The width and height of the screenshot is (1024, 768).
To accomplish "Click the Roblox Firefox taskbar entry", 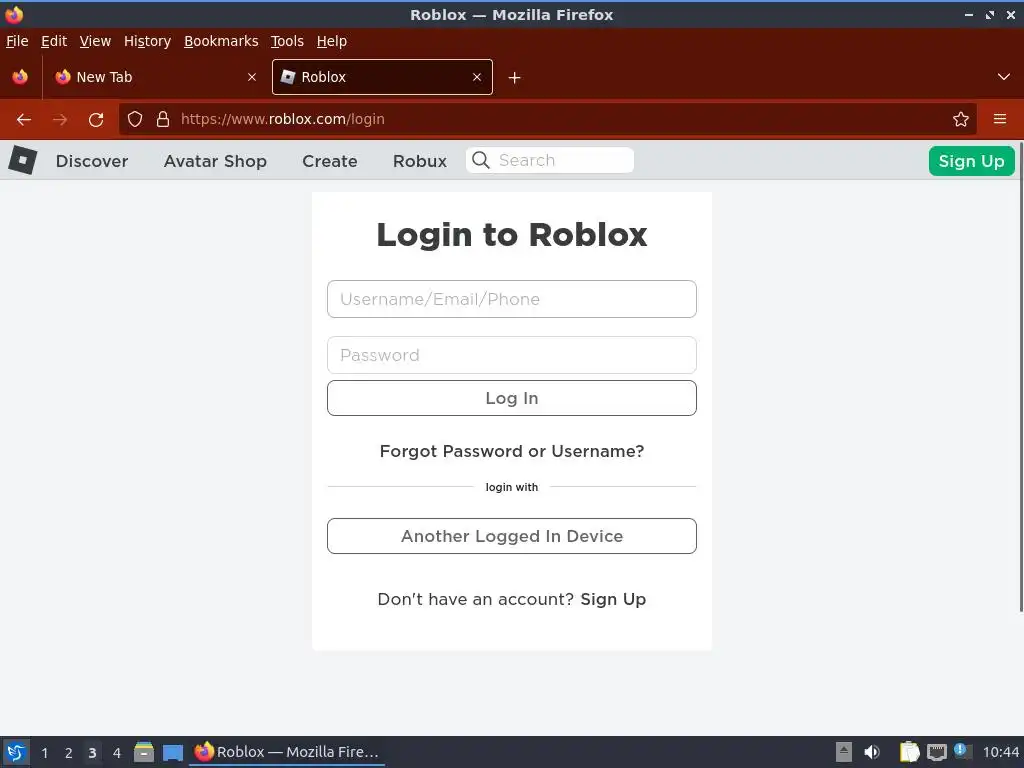I will (x=287, y=752).
